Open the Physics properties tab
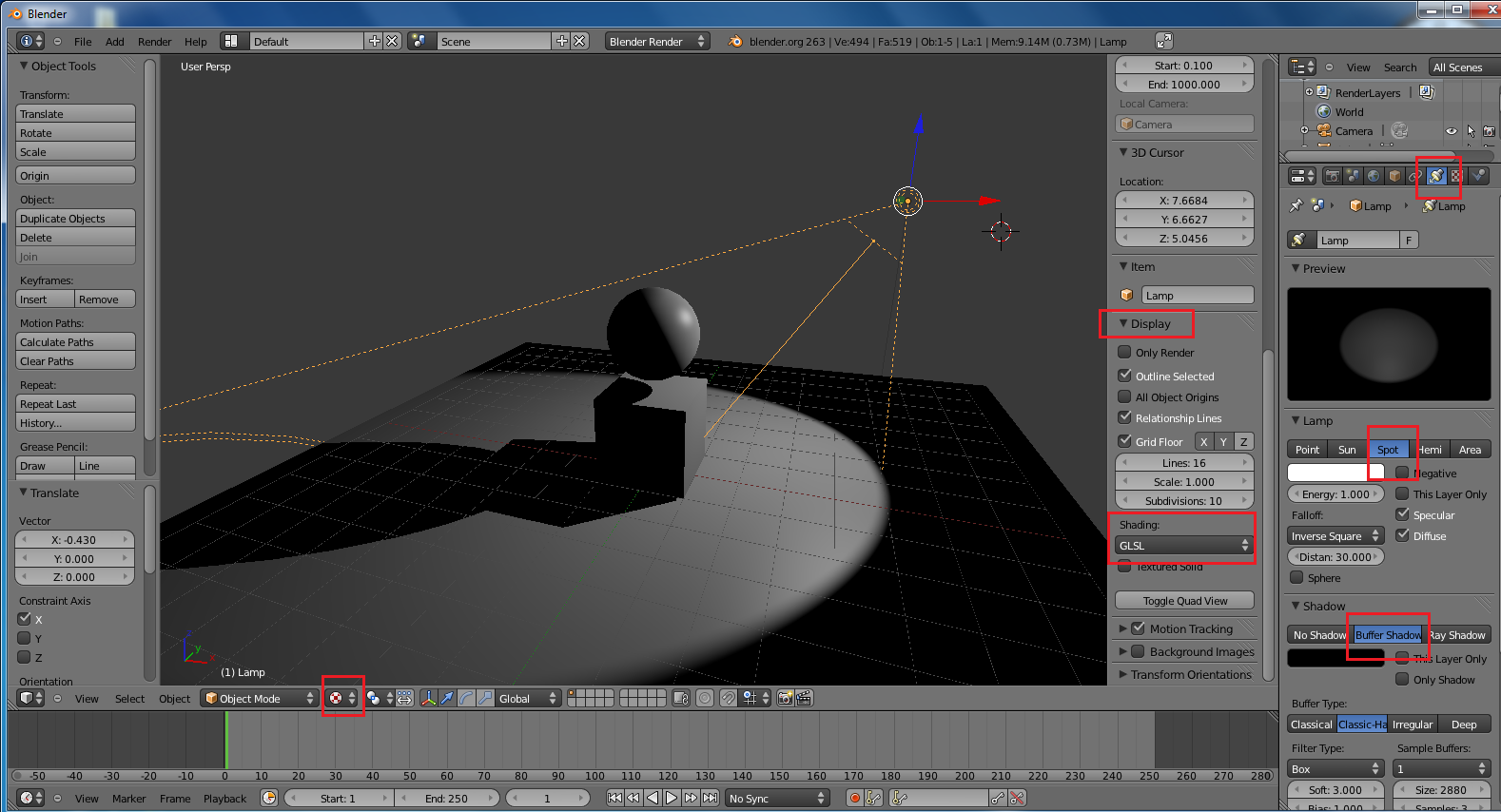 pos(1478,176)
